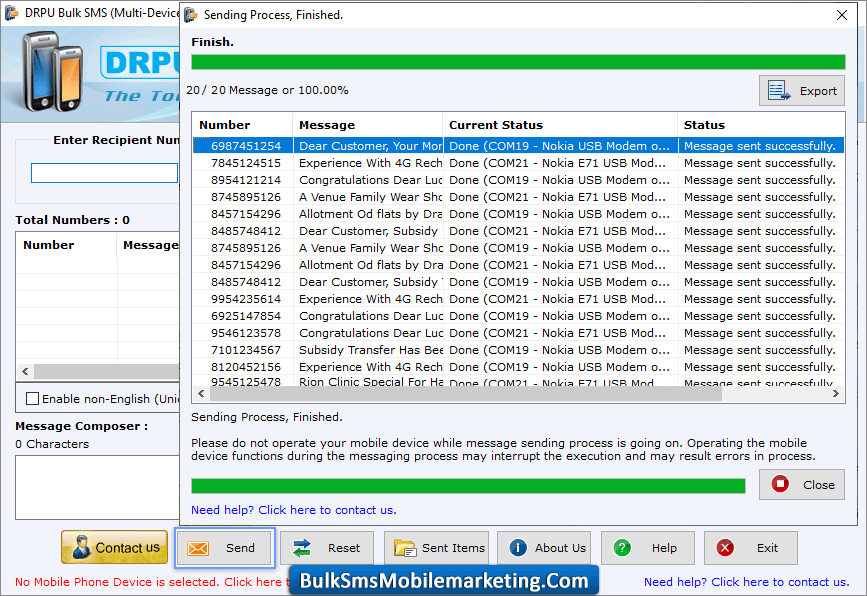Image resolution: width=867 pixels, height=596 pixels.
Task: Click the DRPU app icon in dialog title
Action: (x=191, y=15)
